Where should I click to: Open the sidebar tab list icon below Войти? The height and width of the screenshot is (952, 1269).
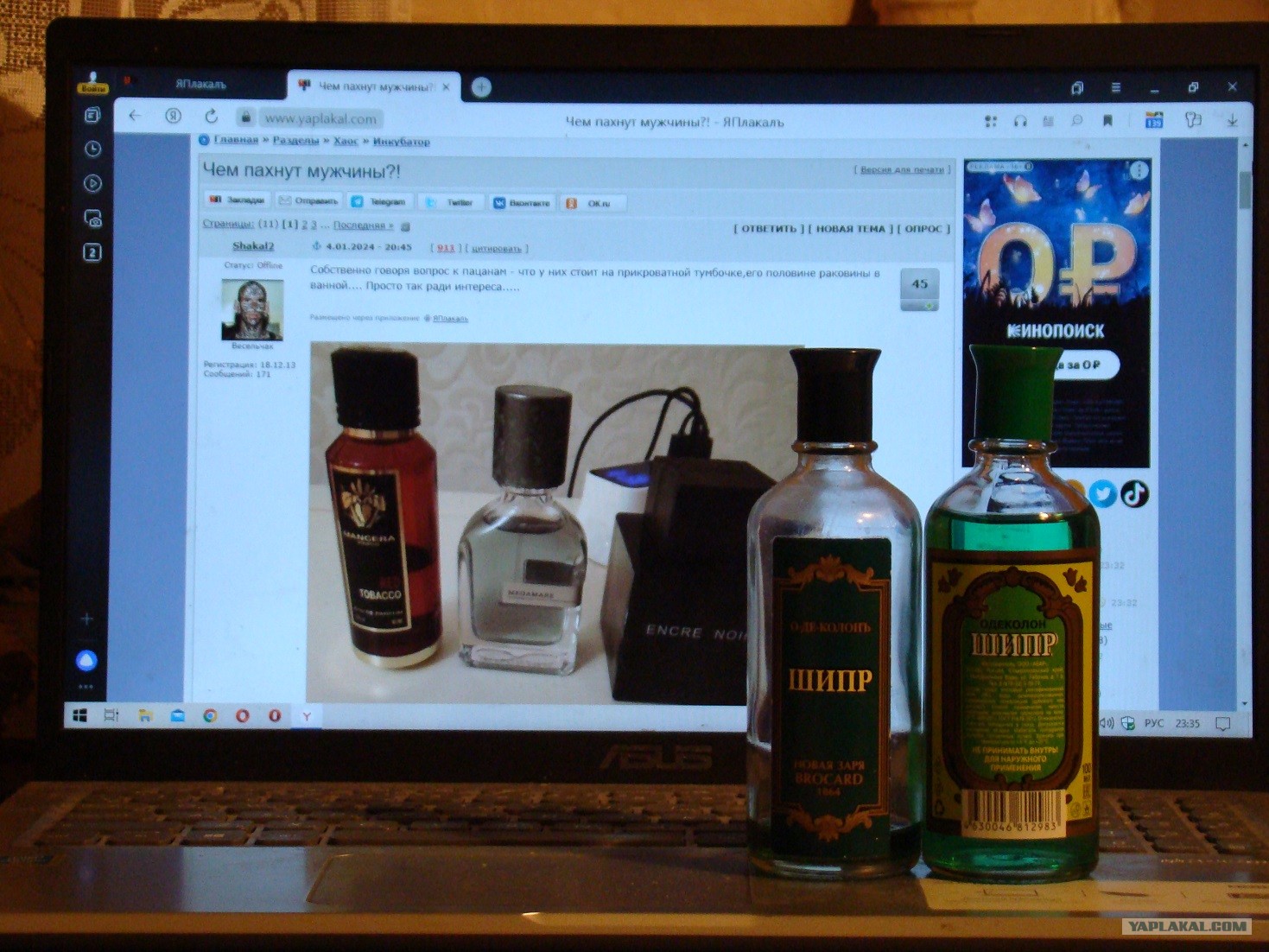[92, 115]
